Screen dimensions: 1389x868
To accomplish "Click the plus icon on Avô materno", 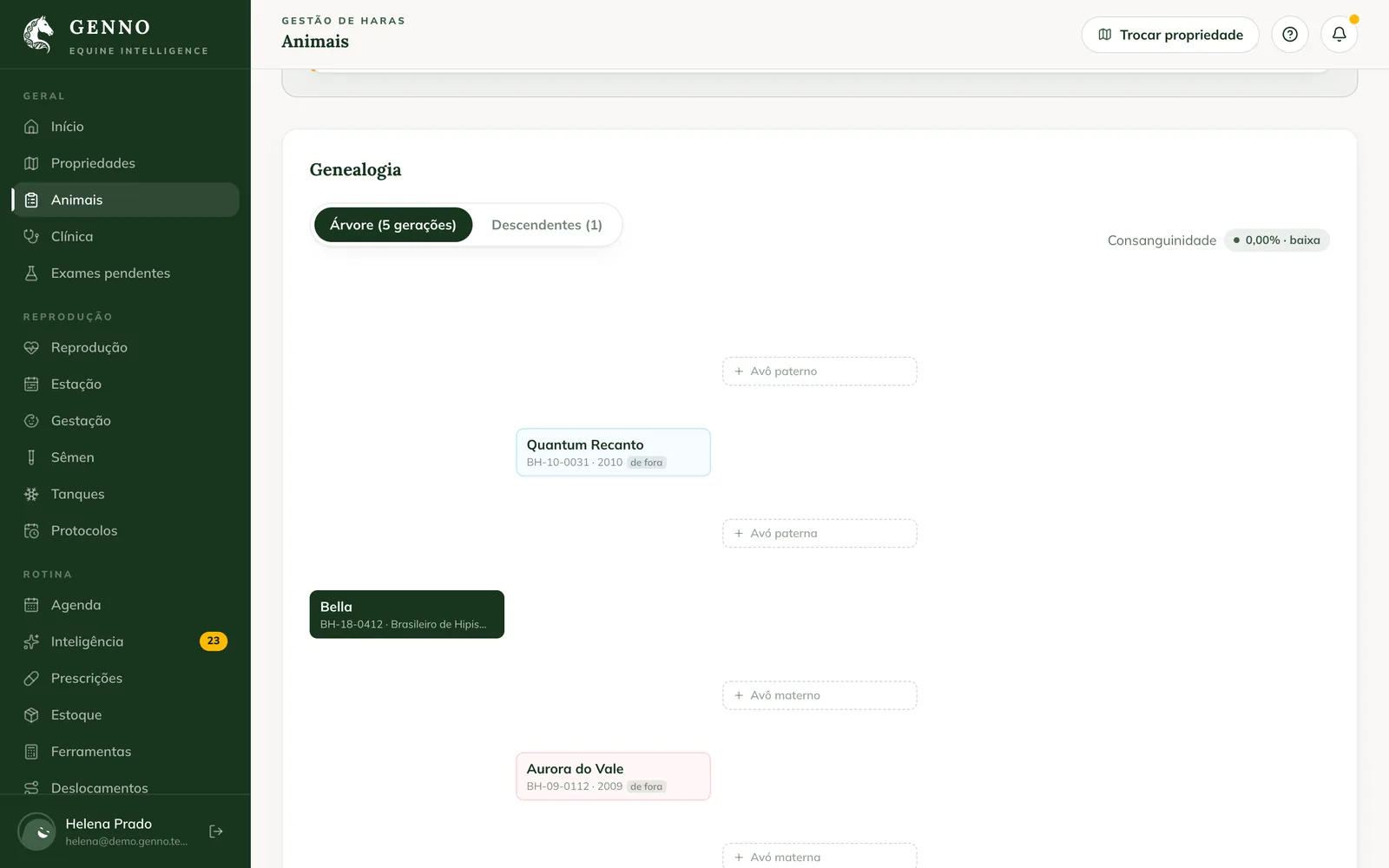I will [739, 695].
